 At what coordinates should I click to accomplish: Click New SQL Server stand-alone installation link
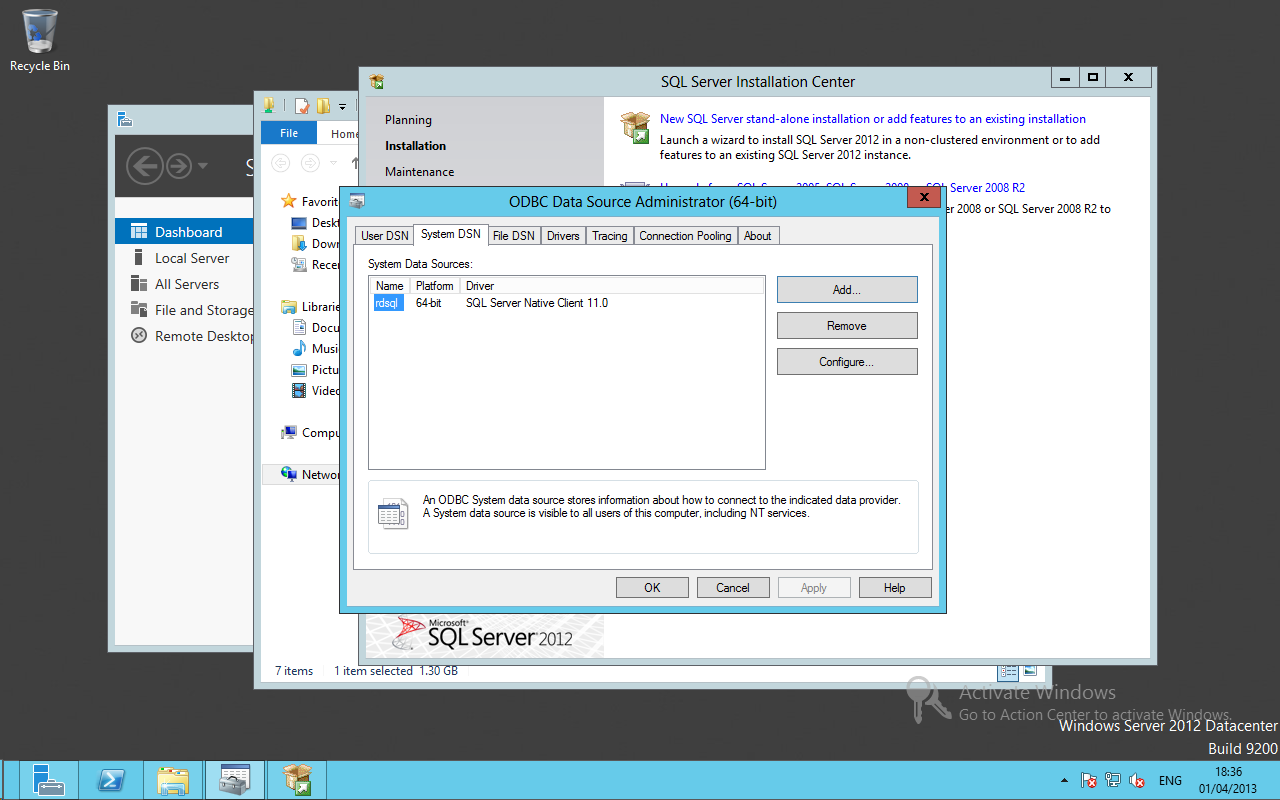(x=873, y=119)
